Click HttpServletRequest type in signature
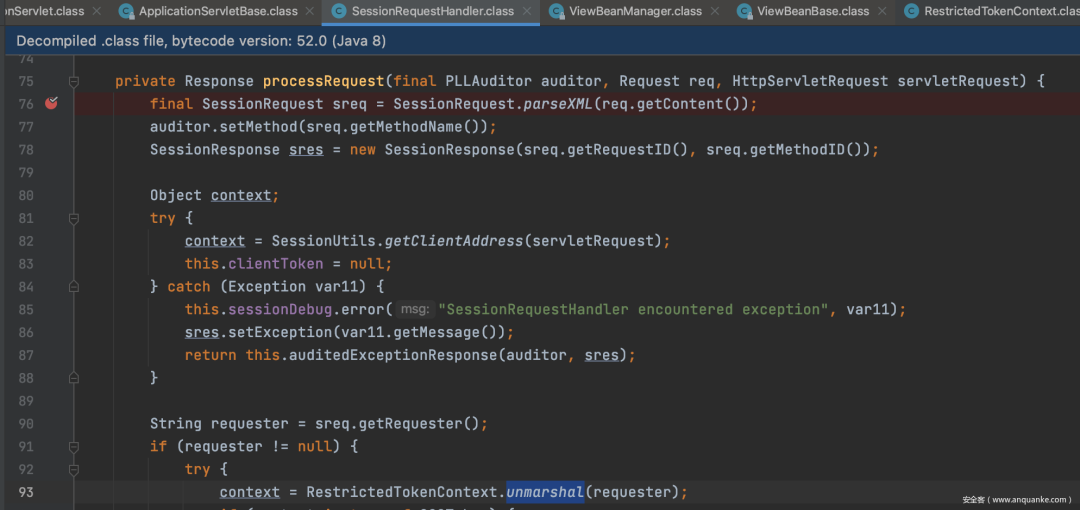Image resolution: width=1080 pixels, height=510 pixels. coord(810,81)
